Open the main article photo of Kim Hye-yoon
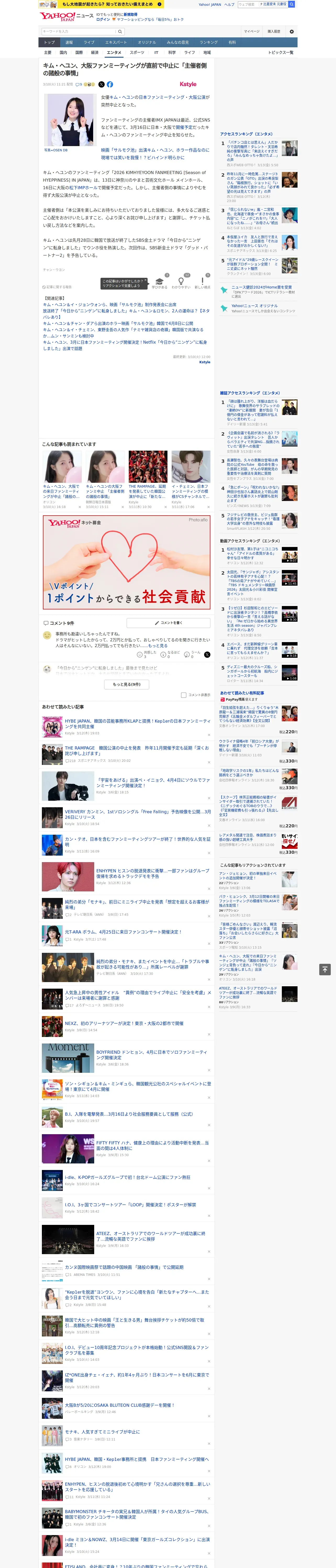This screenshot has width=336, height=1568. (70, 120)
